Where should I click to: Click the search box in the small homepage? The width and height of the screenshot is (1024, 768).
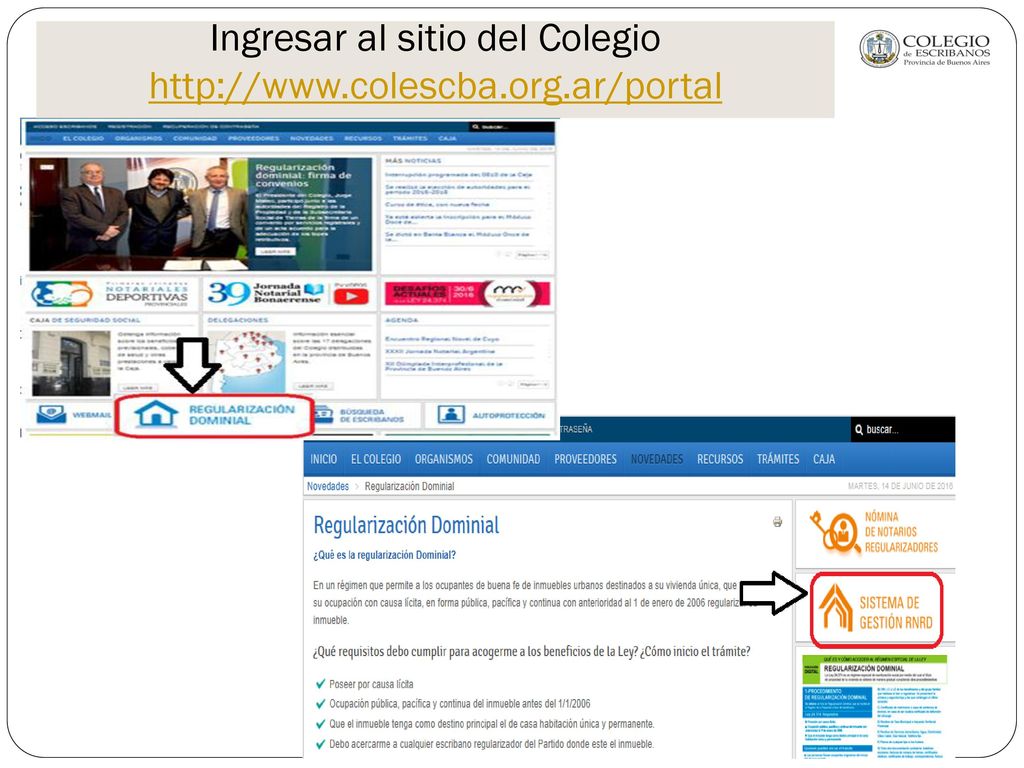pos(511,127)
